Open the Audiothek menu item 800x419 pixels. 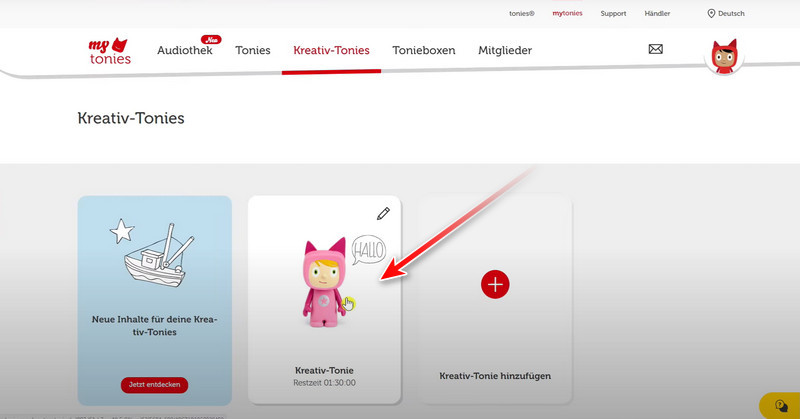pyautogui.click(x=184, y=50)
